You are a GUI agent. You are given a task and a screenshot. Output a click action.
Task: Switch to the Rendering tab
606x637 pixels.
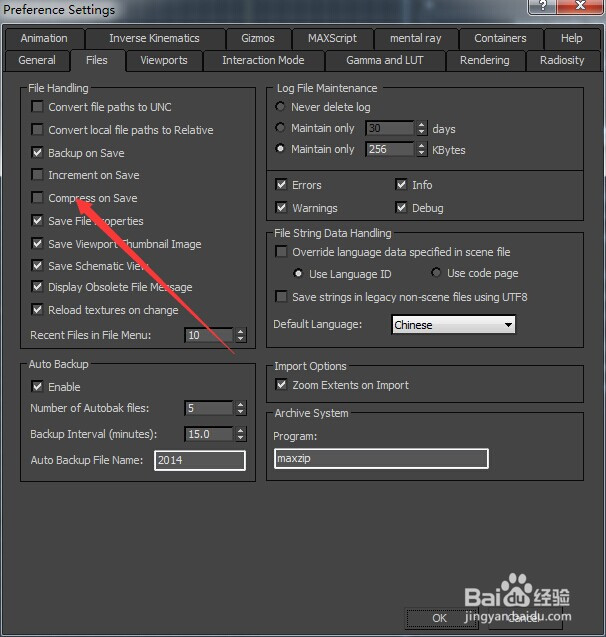[485, 61]
